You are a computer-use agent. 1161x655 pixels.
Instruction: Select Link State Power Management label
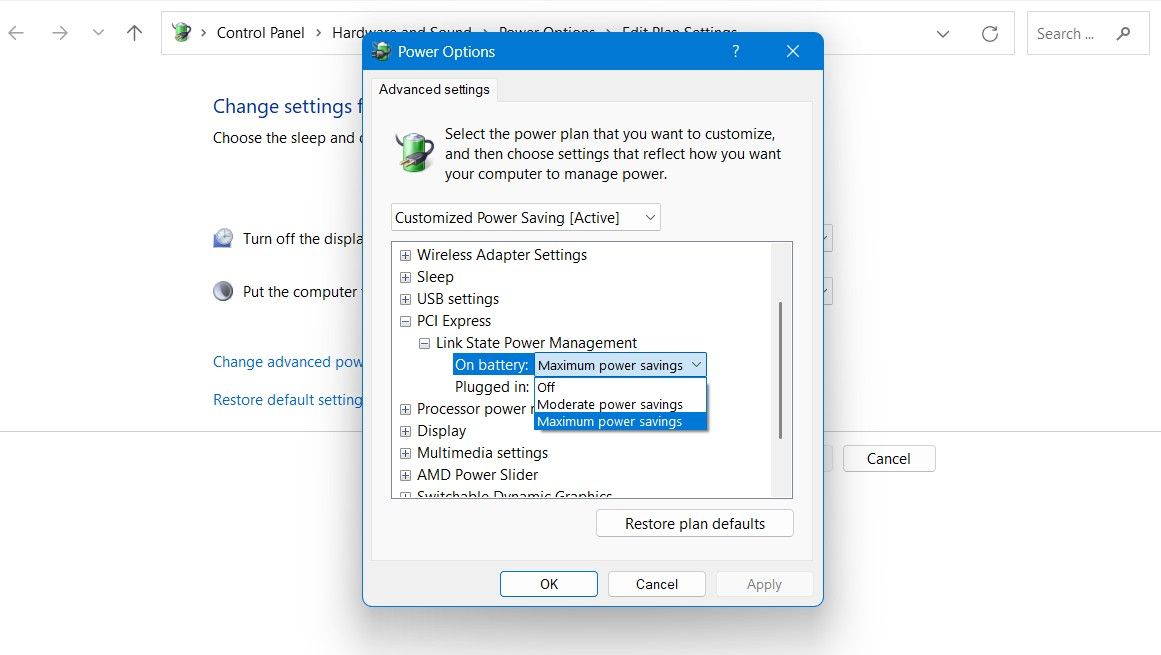pyautogui.click(x=536, y=343)
